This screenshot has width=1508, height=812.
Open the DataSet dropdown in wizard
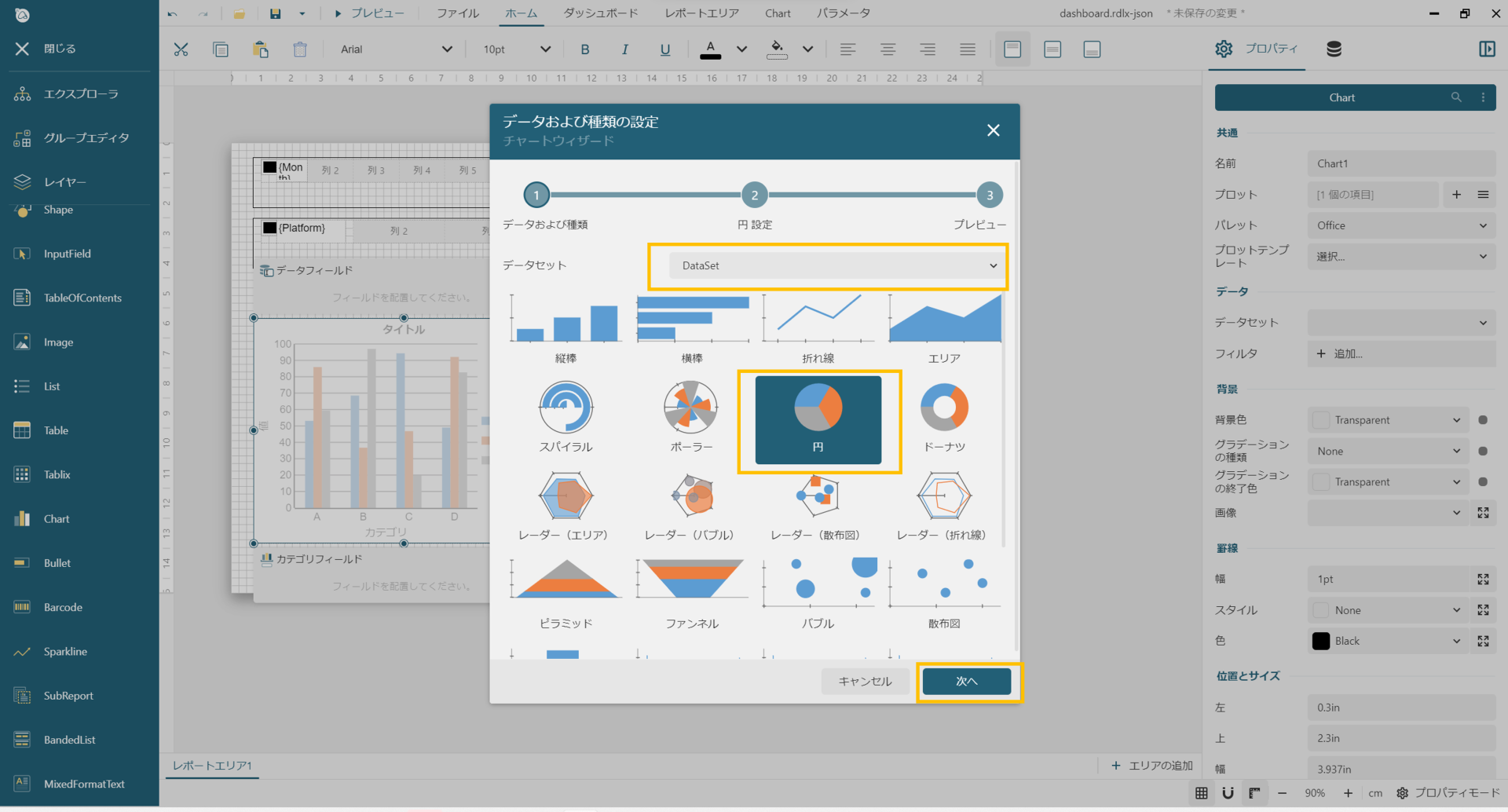[x=838, y=266]
